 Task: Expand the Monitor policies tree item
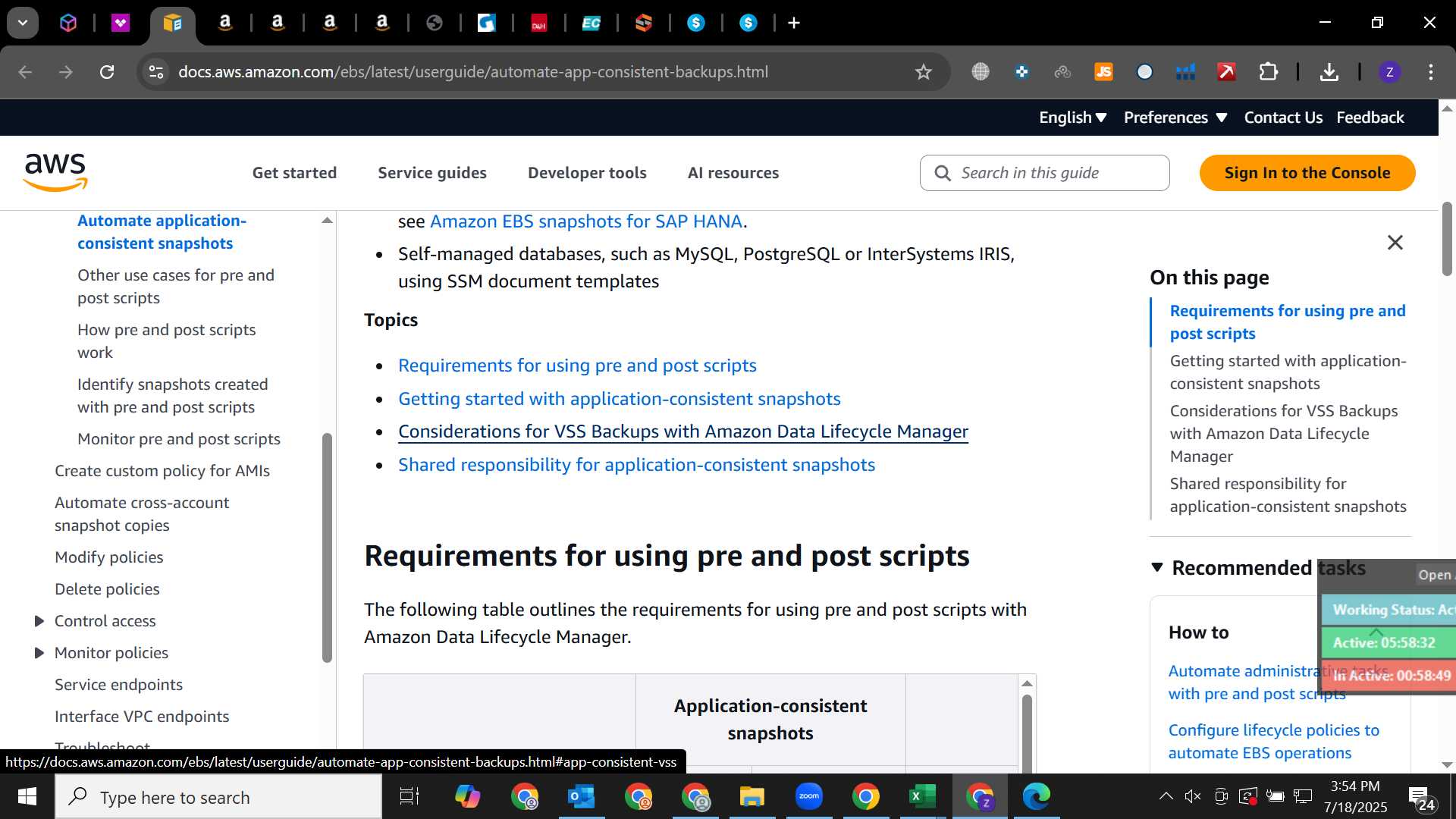39,653
